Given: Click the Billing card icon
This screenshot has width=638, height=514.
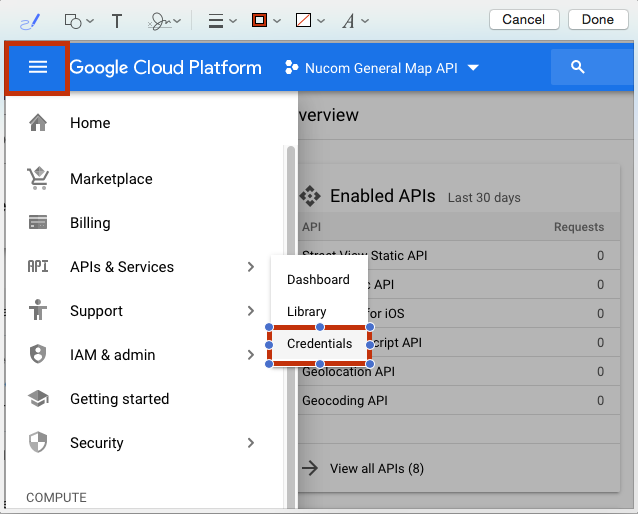Looking at the screenshot, I should click(x=38, y=223).
